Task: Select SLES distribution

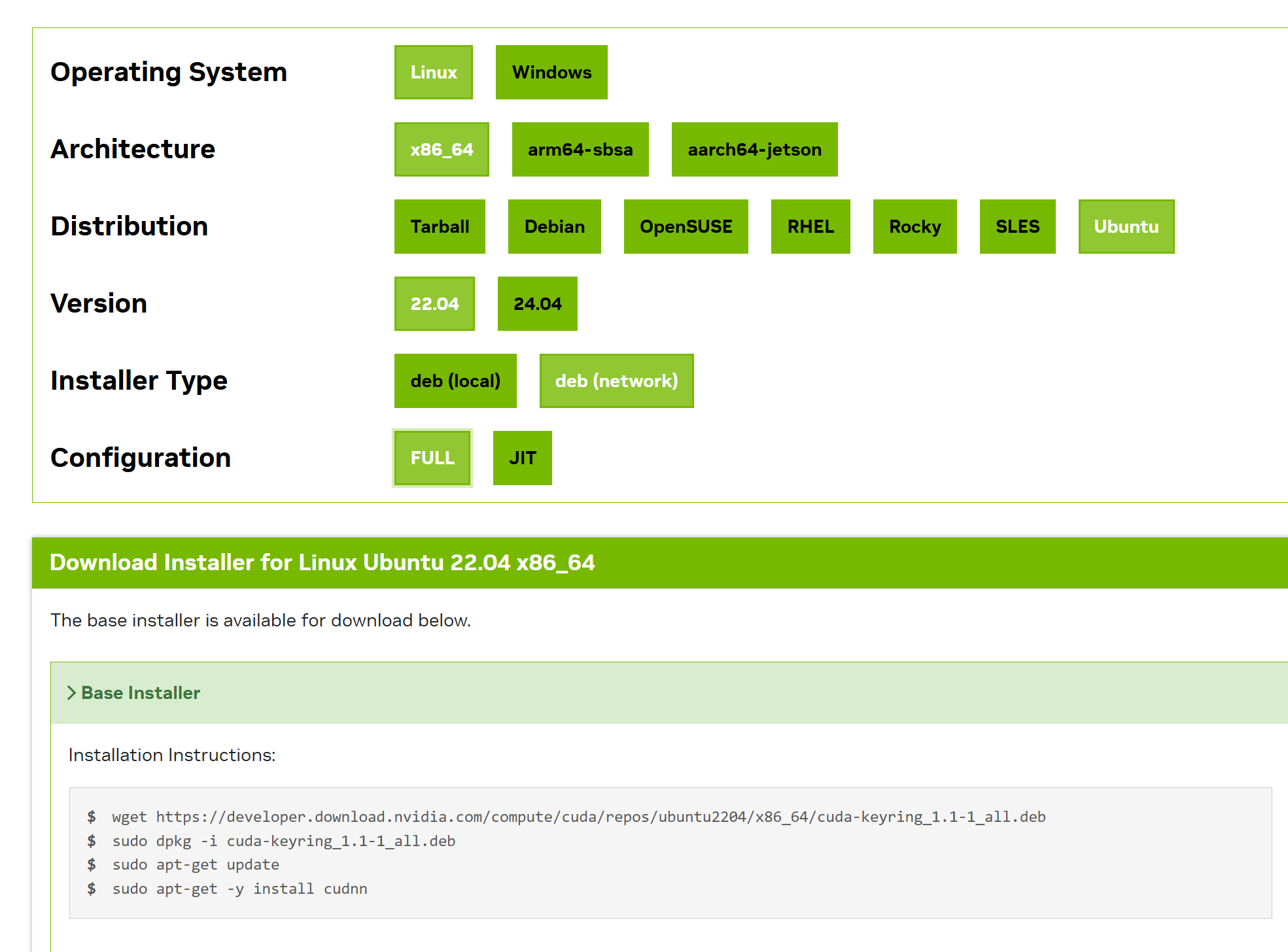Action: (x=1017, y=227)
